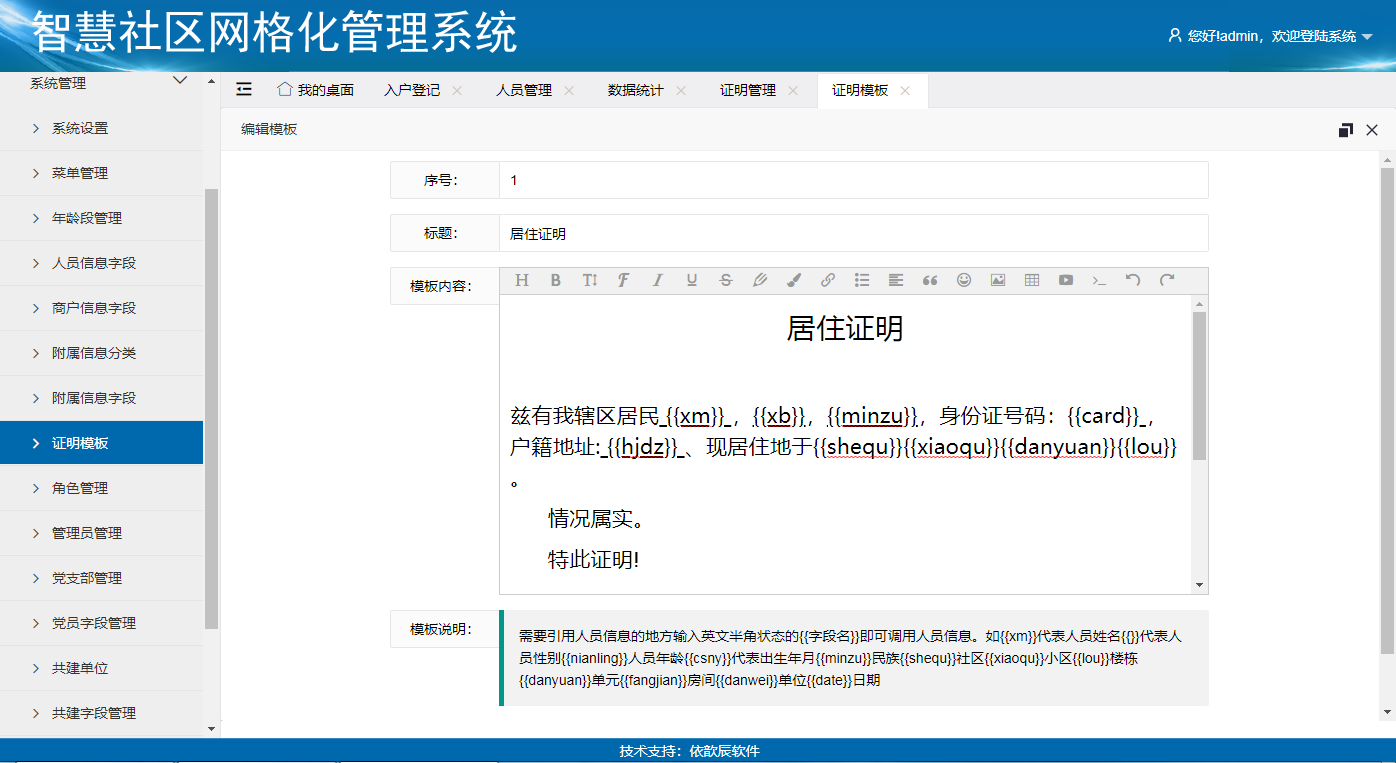Viewport: 1396px width, 763px height.
Task: Switch to the 人员管理 tab
Action: pos(523,90)
